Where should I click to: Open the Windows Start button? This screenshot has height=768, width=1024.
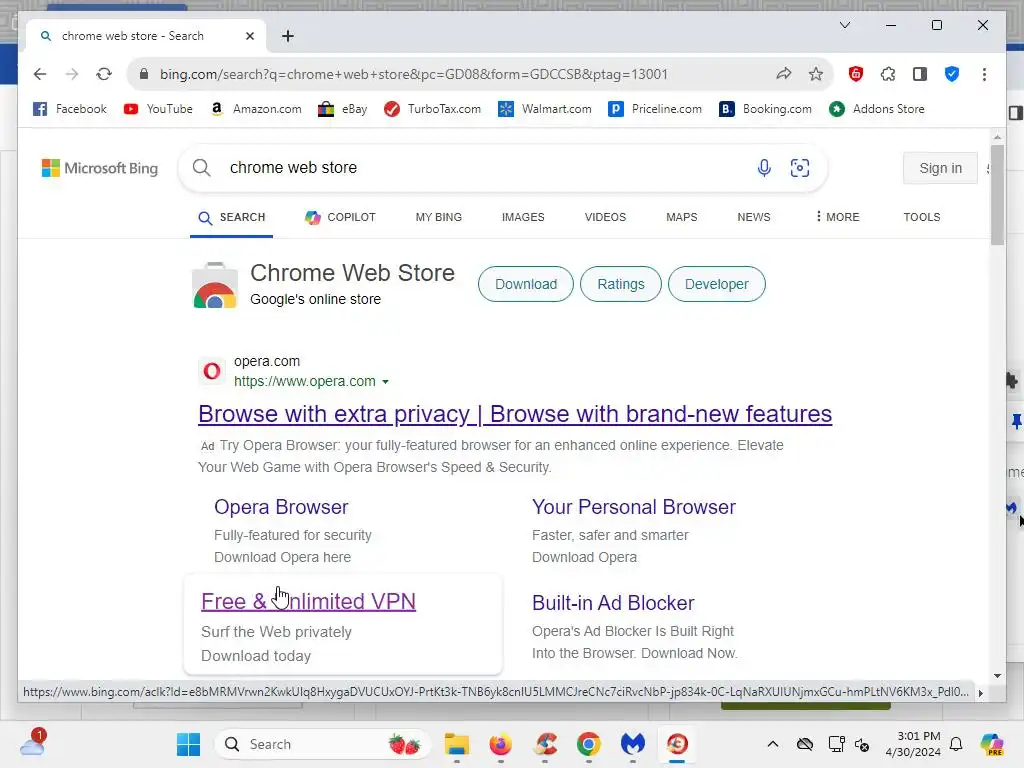(x=189, y=744)
